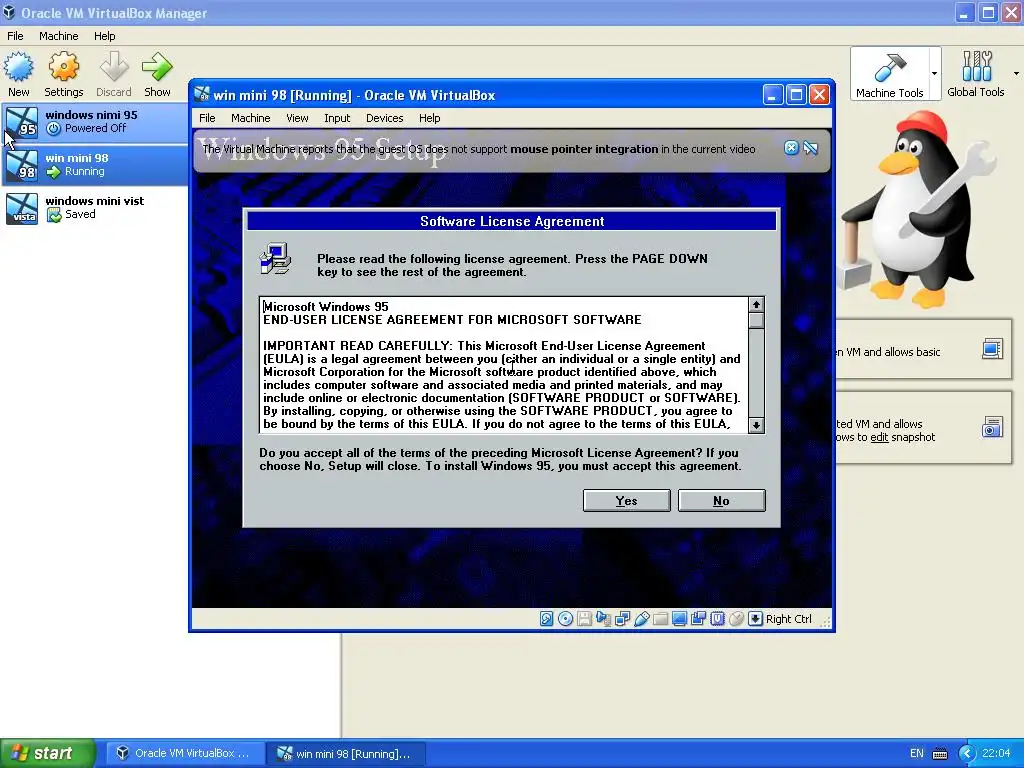Click optical drive status bar icon

pyautogui.click(x=566, y=618)
